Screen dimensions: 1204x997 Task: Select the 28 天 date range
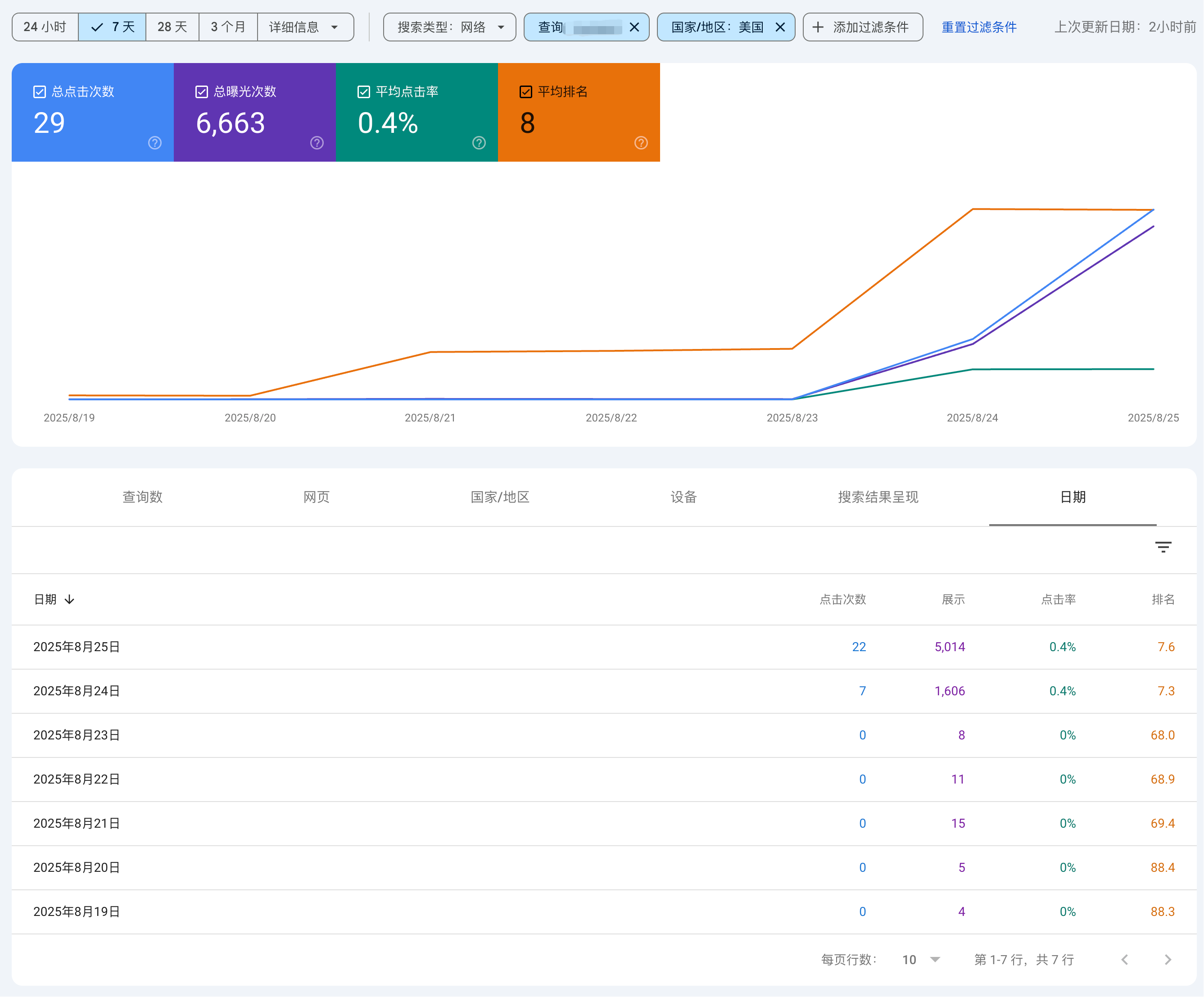[x=172, y=27]
